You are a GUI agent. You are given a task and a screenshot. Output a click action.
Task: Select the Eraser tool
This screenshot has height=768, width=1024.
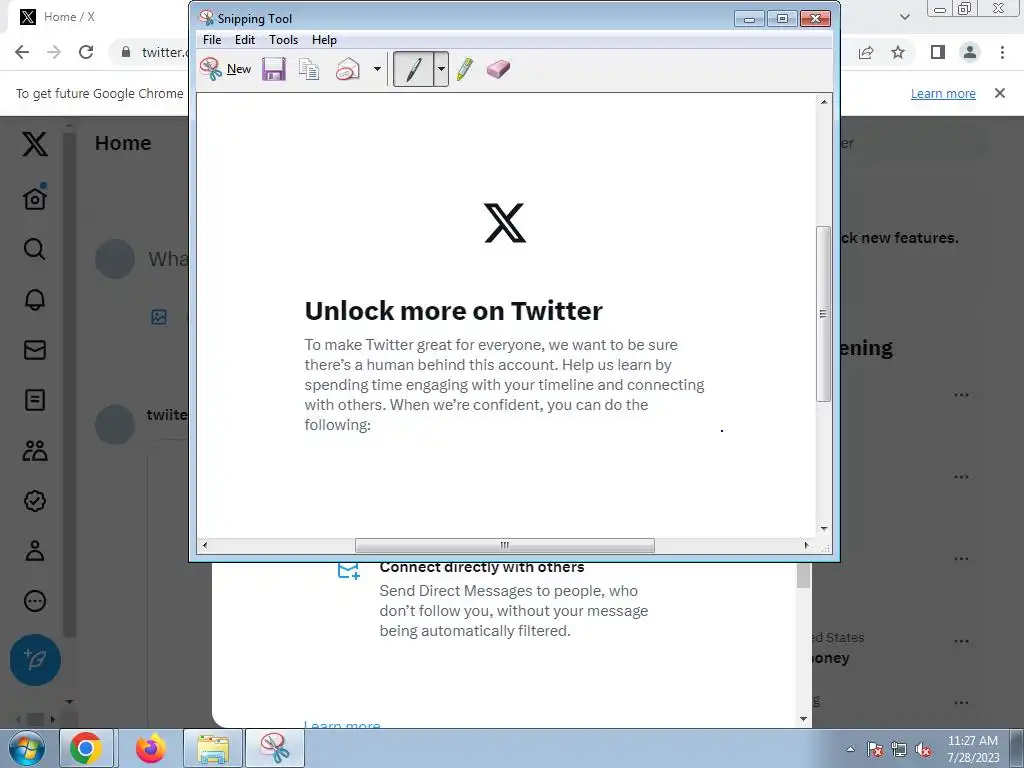tap(498, 69)
